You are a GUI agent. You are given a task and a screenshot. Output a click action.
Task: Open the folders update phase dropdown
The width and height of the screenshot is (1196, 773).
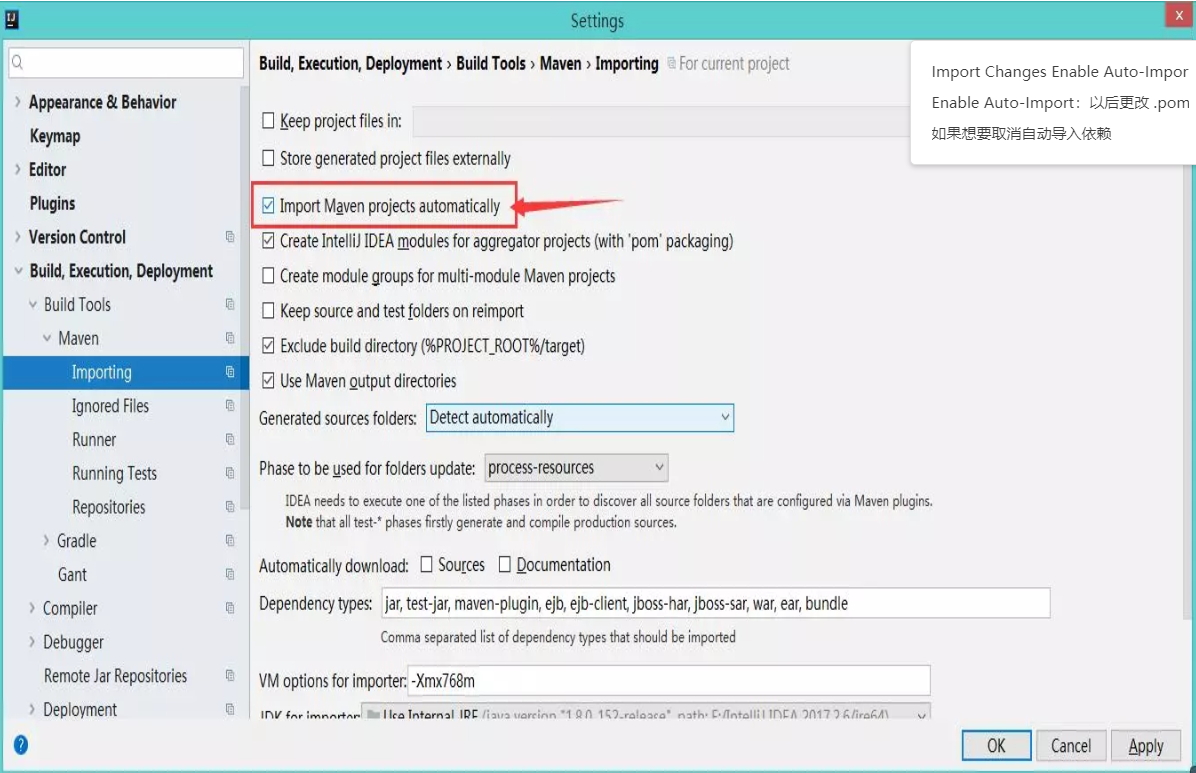coord(660,467)
